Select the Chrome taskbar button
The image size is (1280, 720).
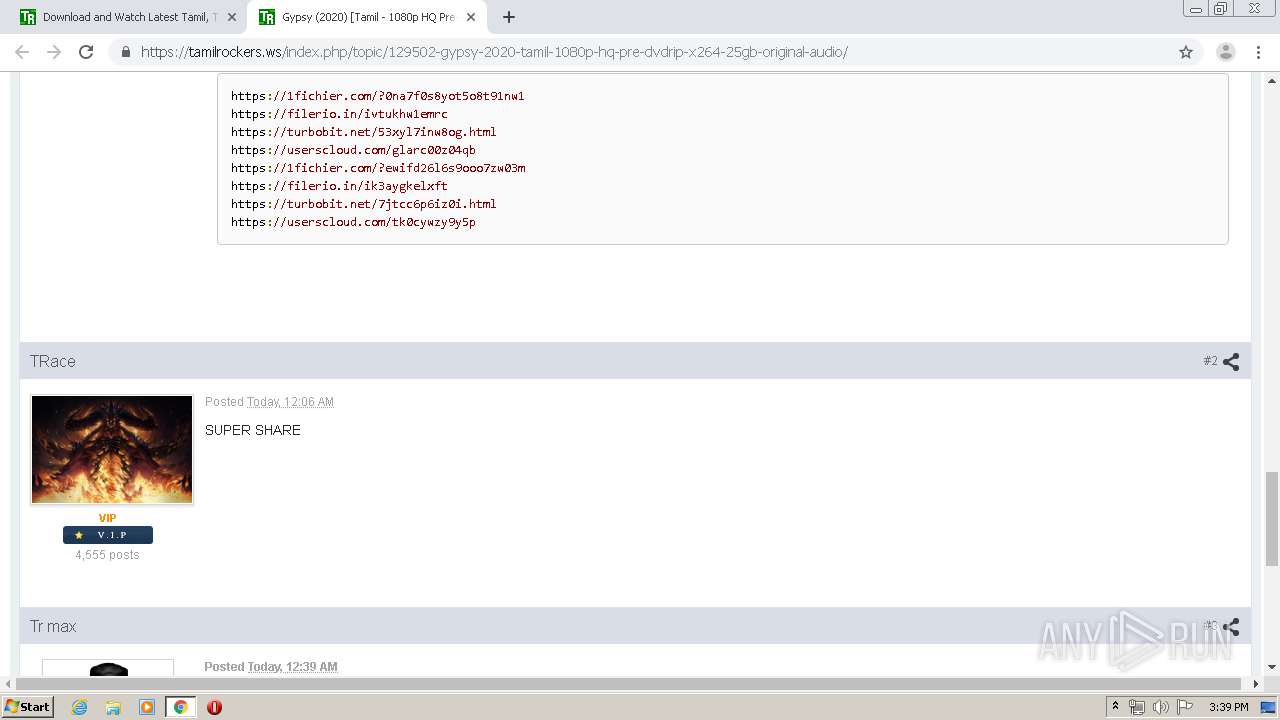(180, 707)
